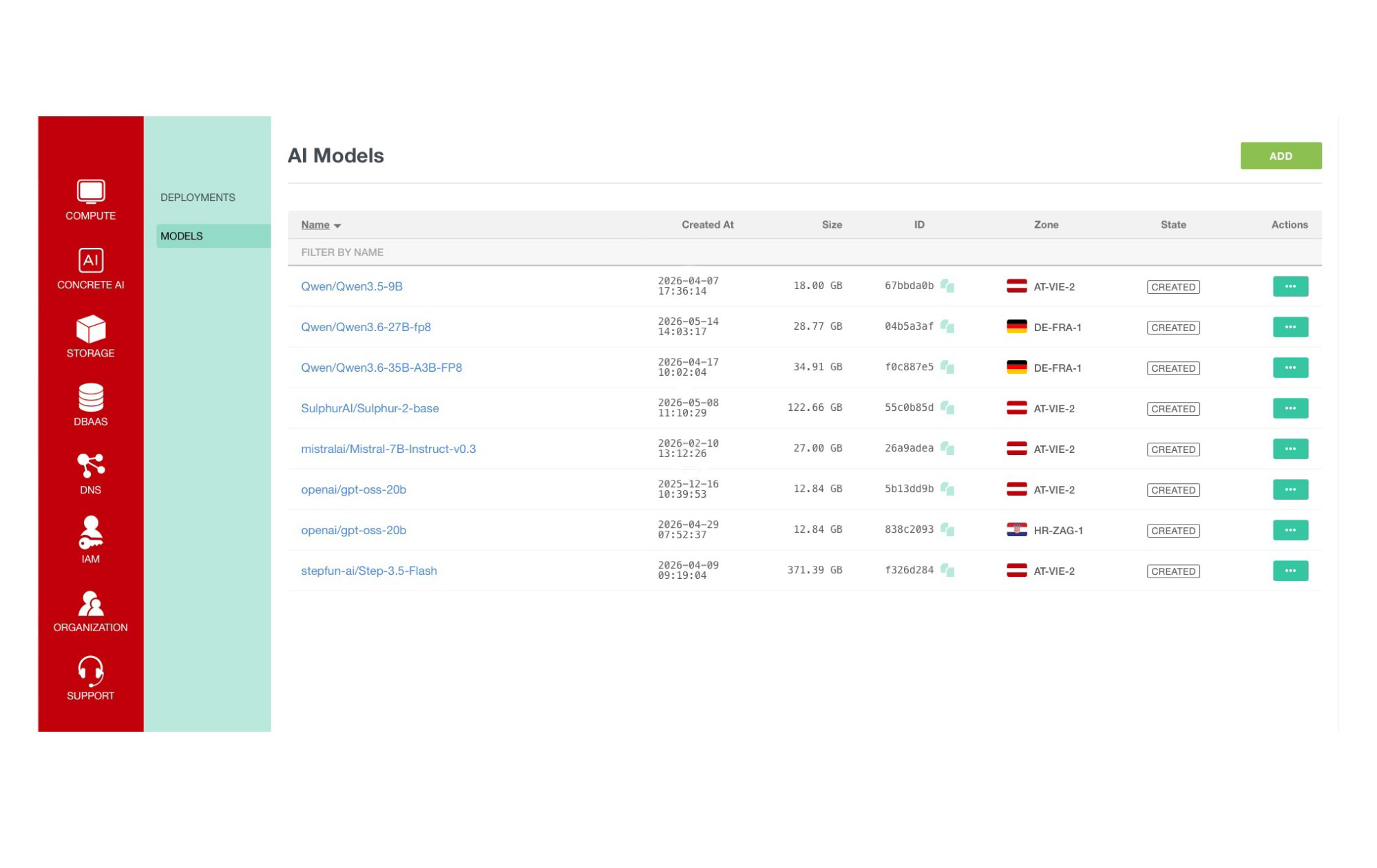
Task: Copy ID f326d284 to clipboard
Action: 947,570
